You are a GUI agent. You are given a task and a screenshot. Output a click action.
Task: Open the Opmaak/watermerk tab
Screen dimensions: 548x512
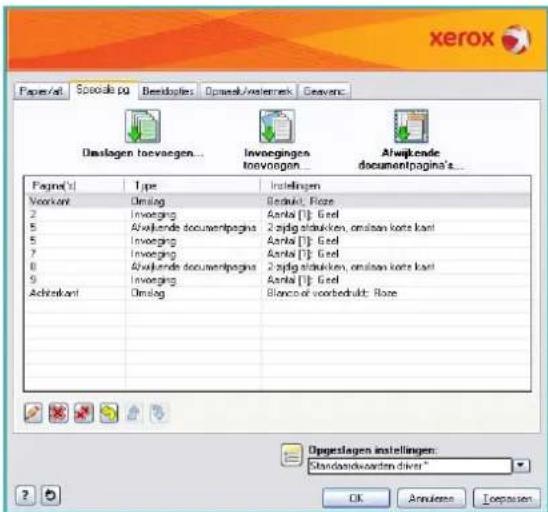click(x=248, y=91)
